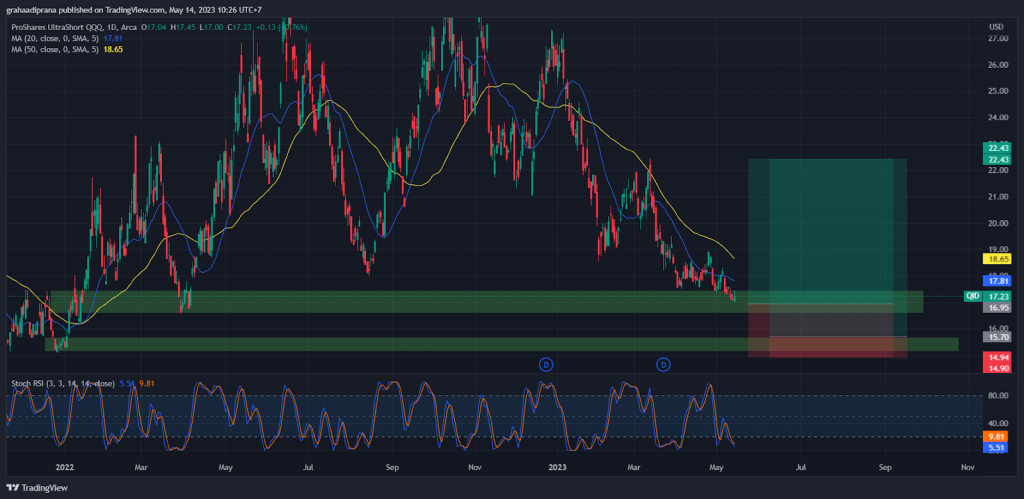The height and width of the screenshot is (499, 1024).
Task: Click the dividend D marker near November
Action: point(546,364)
